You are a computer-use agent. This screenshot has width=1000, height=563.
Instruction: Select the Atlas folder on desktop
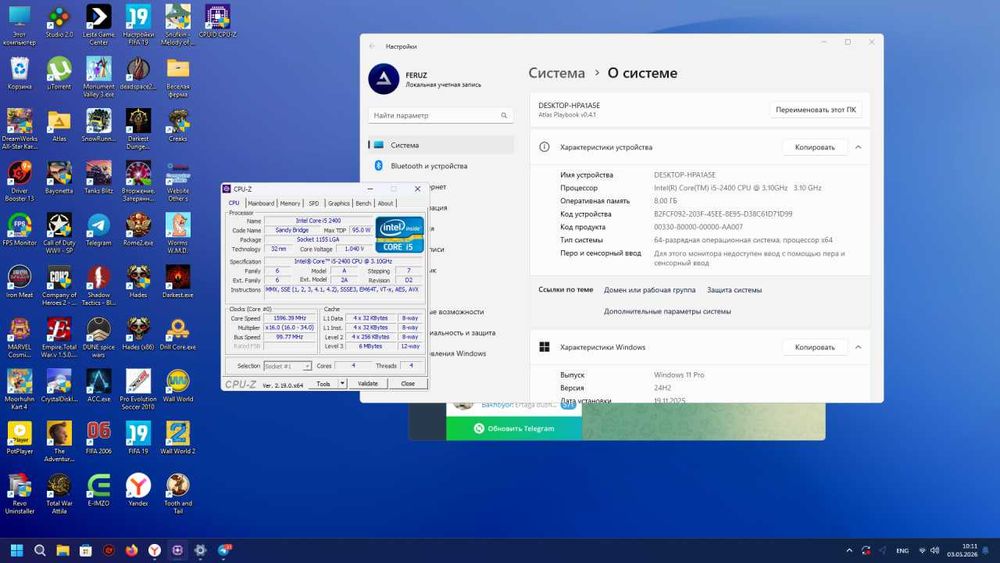tap(59, 126)
